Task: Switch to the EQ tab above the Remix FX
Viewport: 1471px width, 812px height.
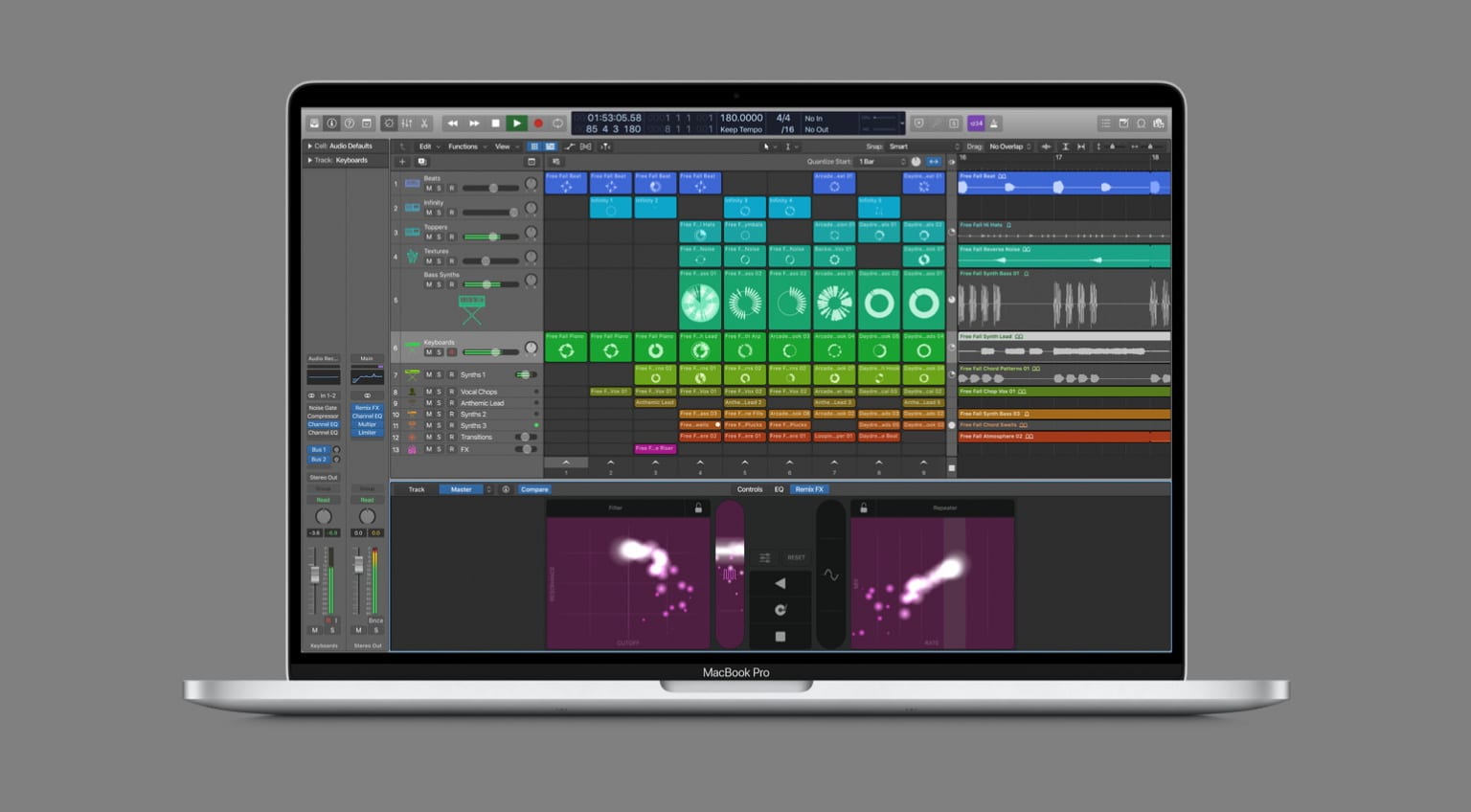Action: [778, 489]
